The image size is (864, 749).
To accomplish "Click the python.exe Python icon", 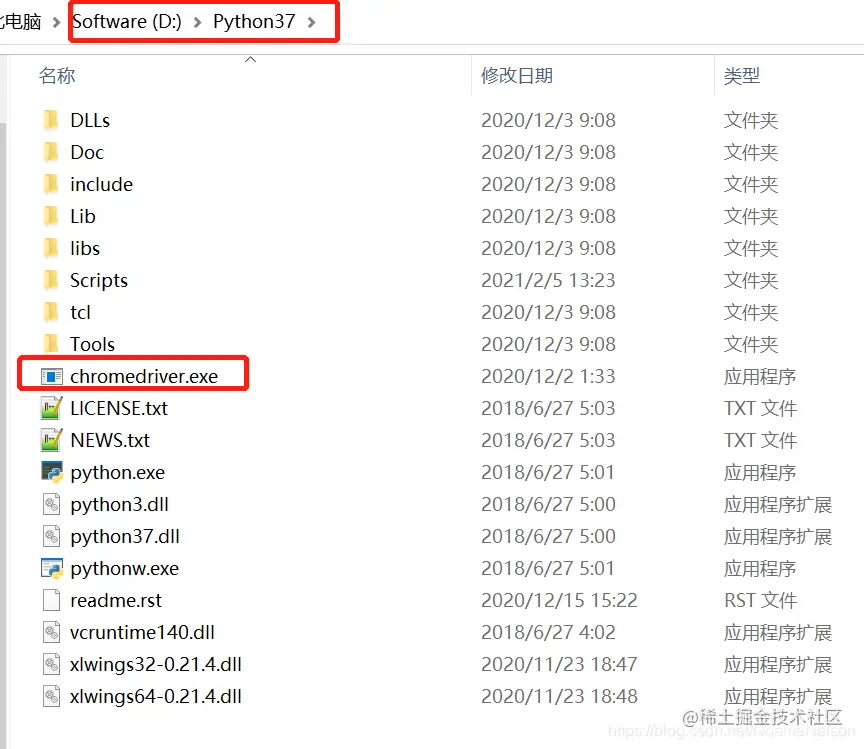I will 52,472.
